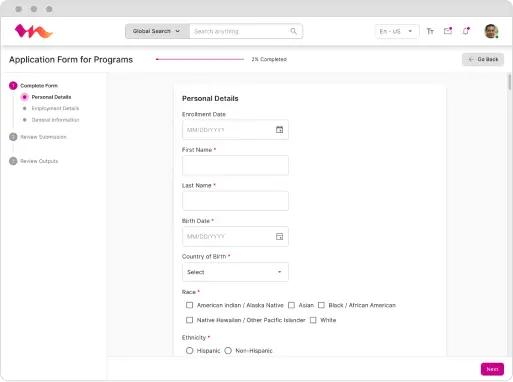Select Personal Details in the sidebar
513x382 pixels.
[51, 97]
